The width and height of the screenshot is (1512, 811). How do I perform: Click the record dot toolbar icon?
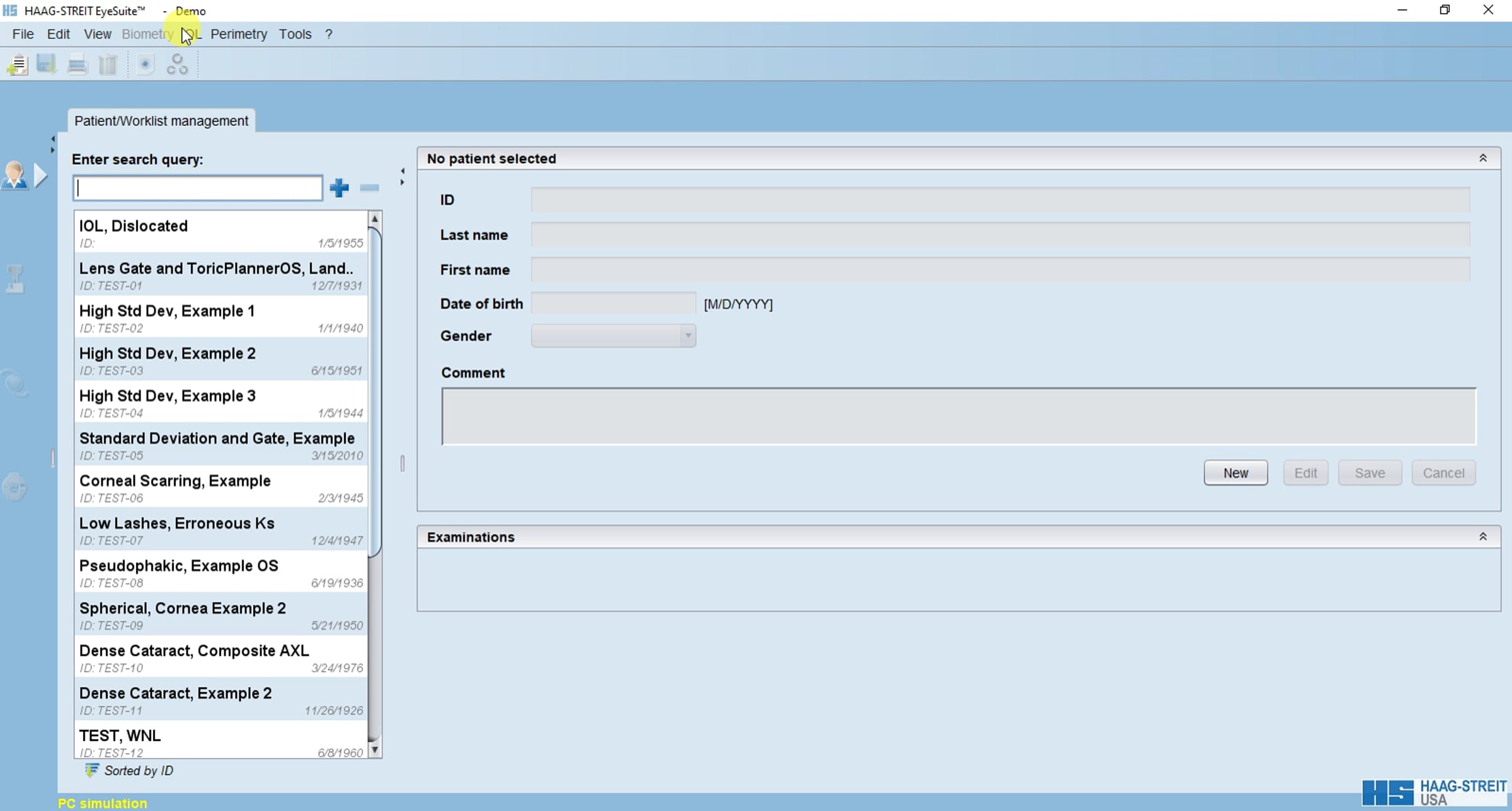145,64
